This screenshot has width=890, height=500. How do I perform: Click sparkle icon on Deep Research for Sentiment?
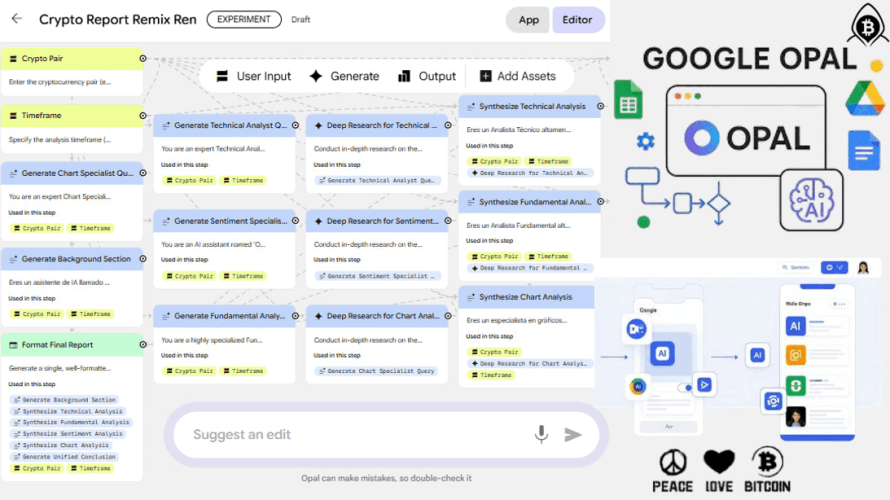[x=318, y=221]
